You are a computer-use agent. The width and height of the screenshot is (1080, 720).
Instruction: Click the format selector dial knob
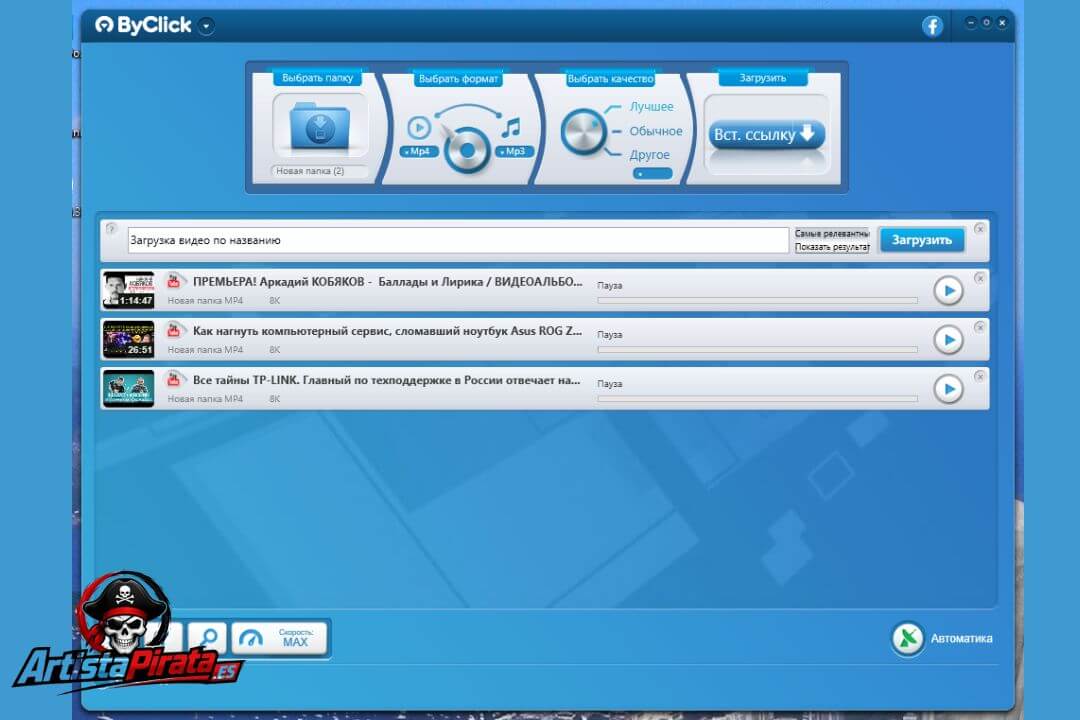click(x=467, y=149)
